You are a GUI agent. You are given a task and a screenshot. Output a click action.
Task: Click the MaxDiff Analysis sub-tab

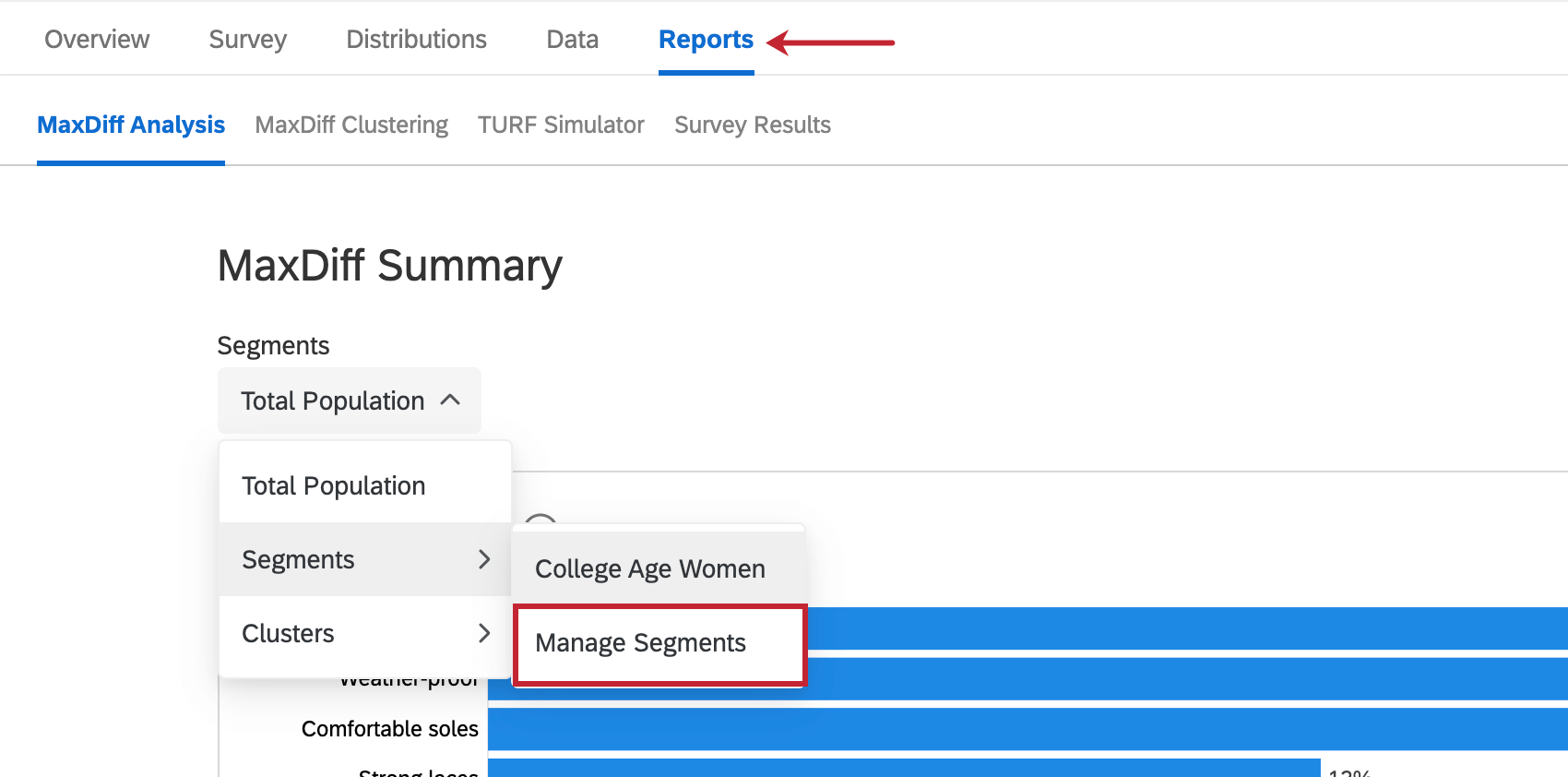coord(131,125)
